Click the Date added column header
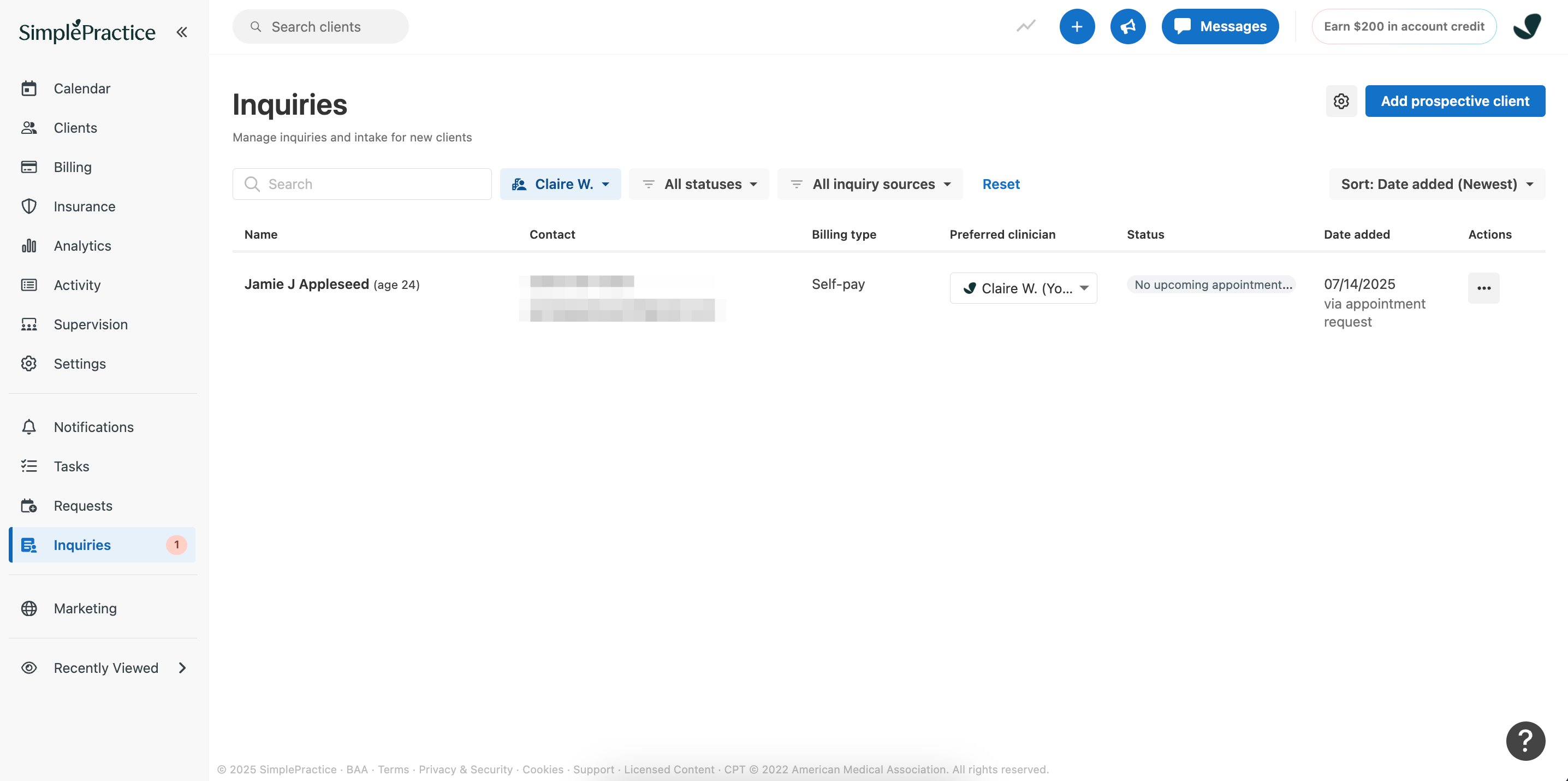The height and width of the screenshot is (781, 1568). [1356, 234]
